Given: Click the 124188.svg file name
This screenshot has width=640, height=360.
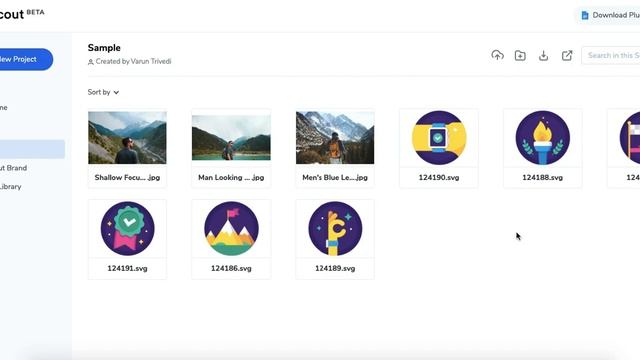Looking at the screenshot, I should coord(542,178).
